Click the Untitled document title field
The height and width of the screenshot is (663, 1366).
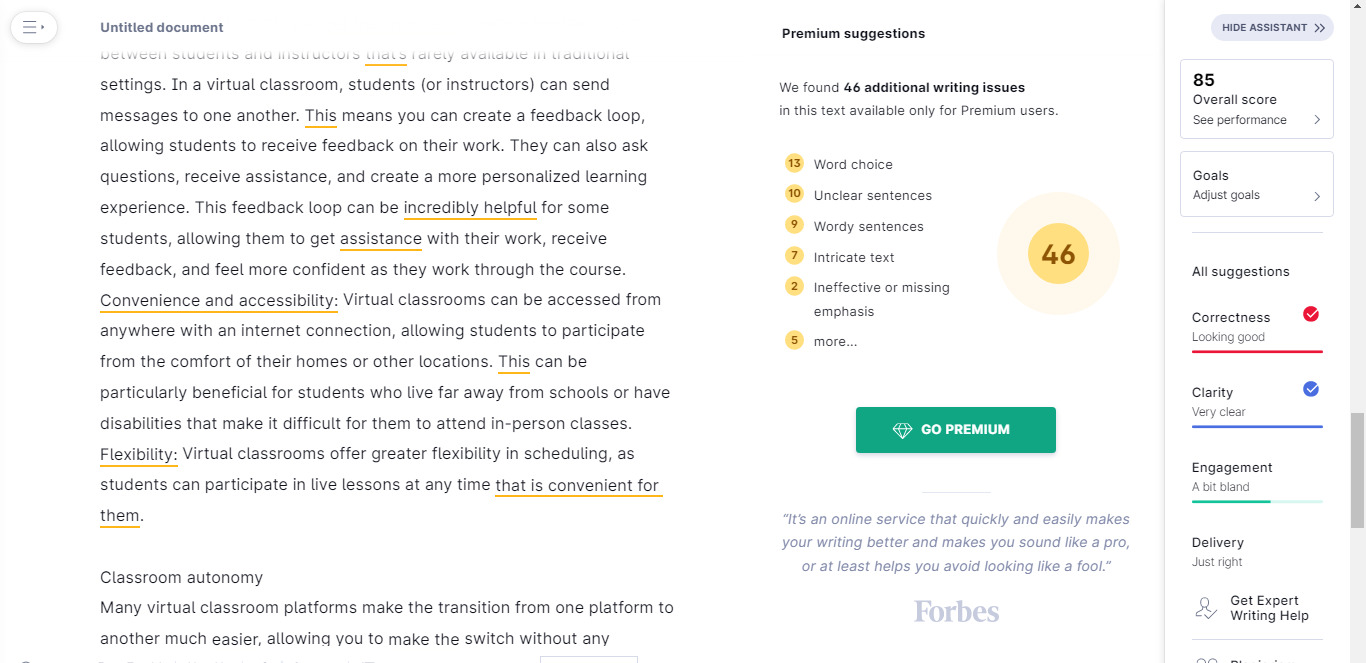162,27
